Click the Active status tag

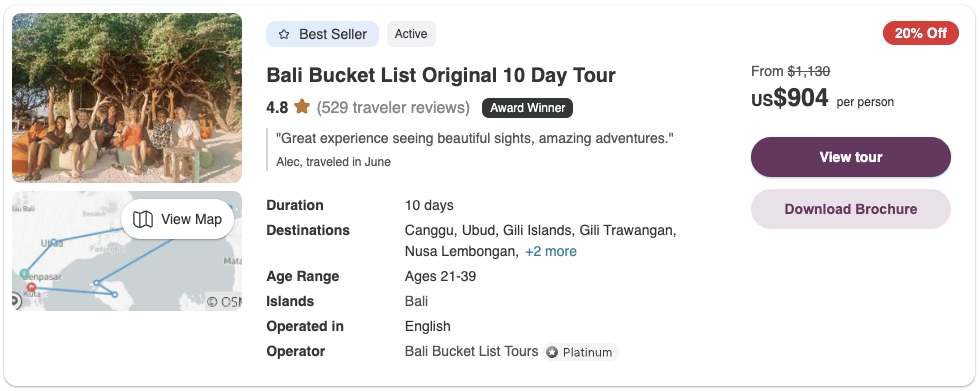pos(411,34)
